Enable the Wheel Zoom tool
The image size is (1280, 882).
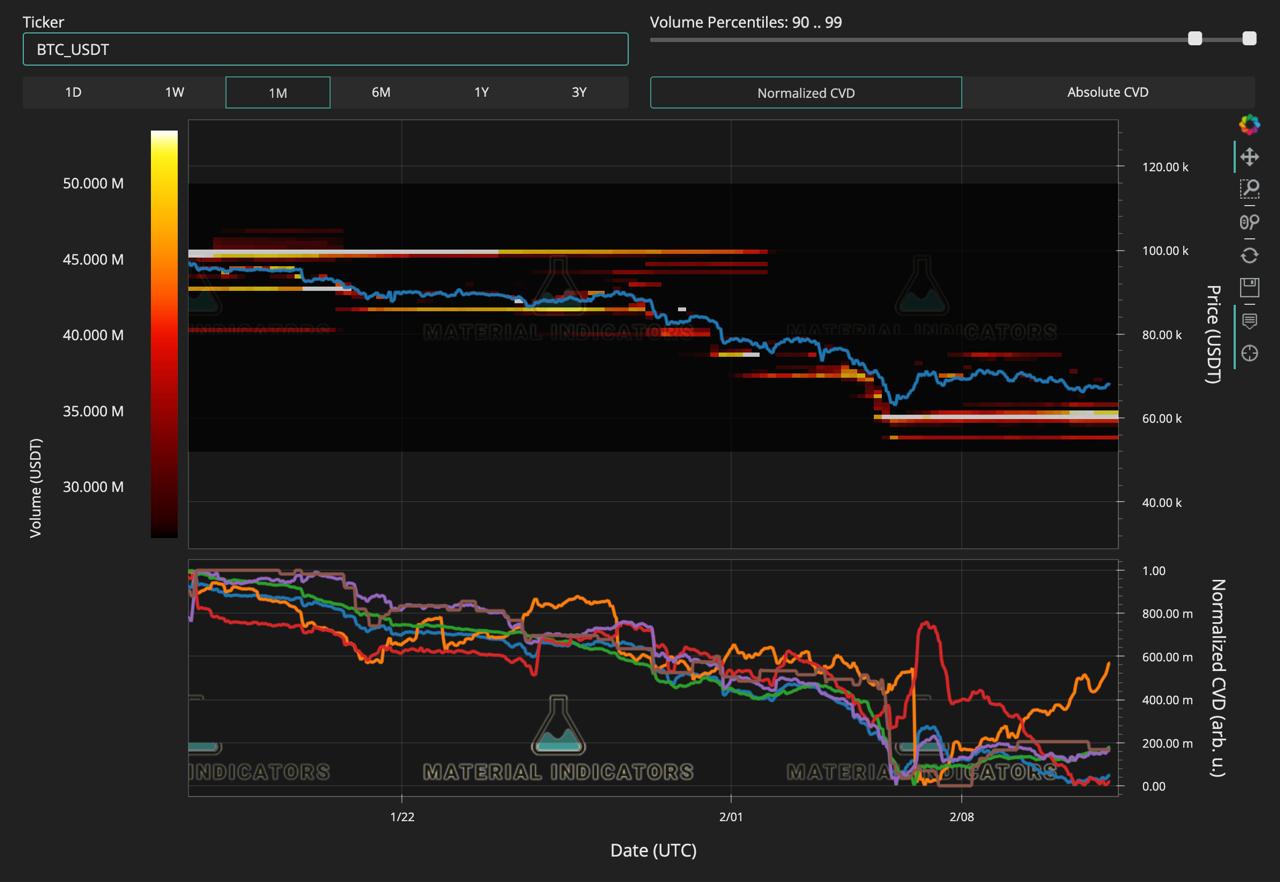point(1249,222)
